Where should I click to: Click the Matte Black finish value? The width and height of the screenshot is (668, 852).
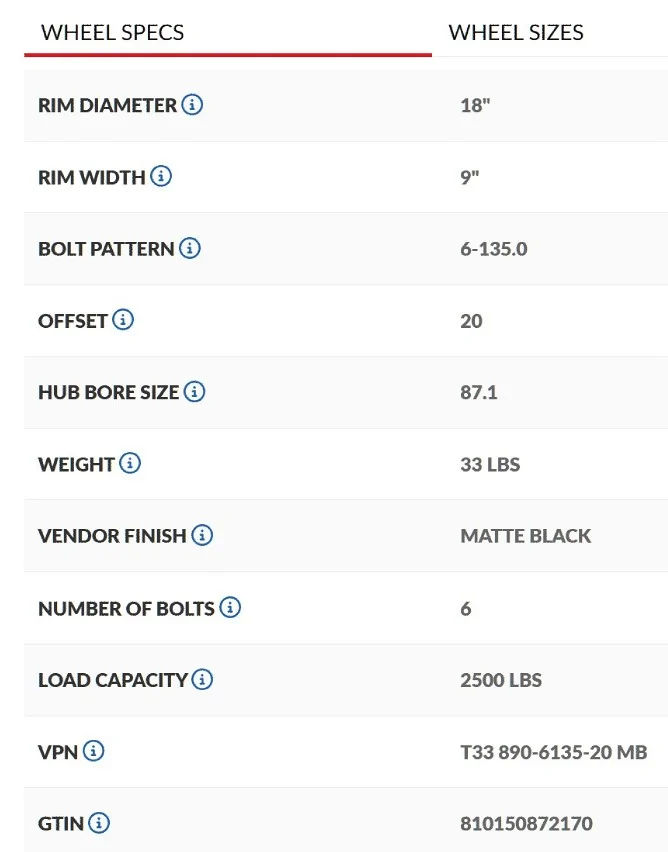(525, 536)
